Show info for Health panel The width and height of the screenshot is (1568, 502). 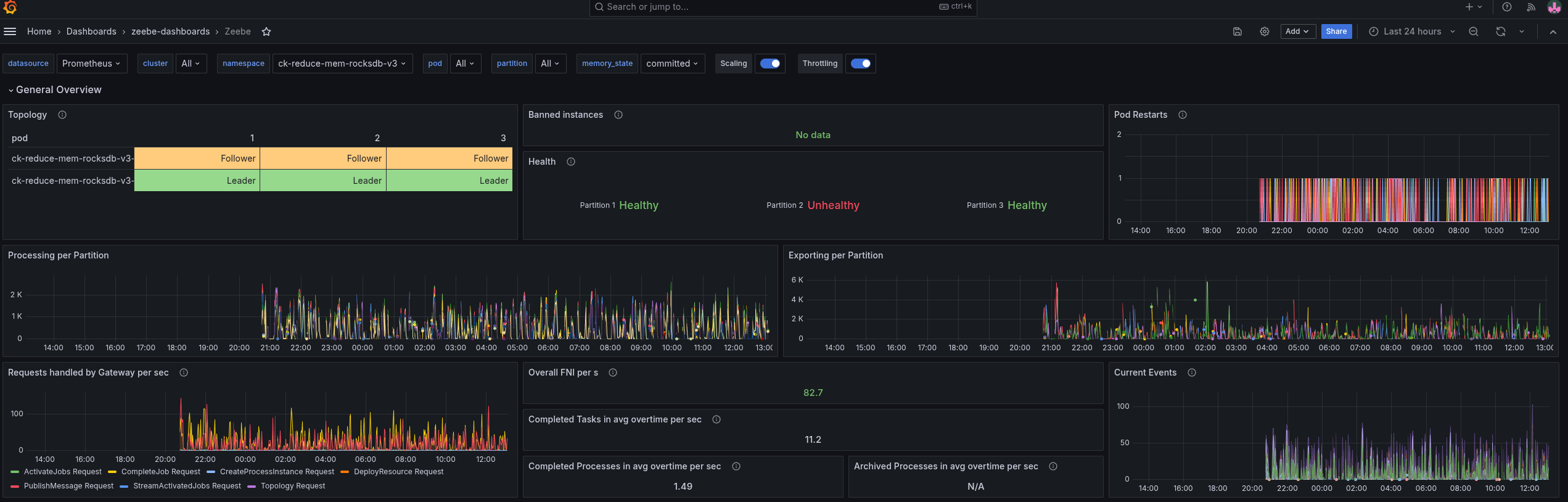(x=571, y=162)
